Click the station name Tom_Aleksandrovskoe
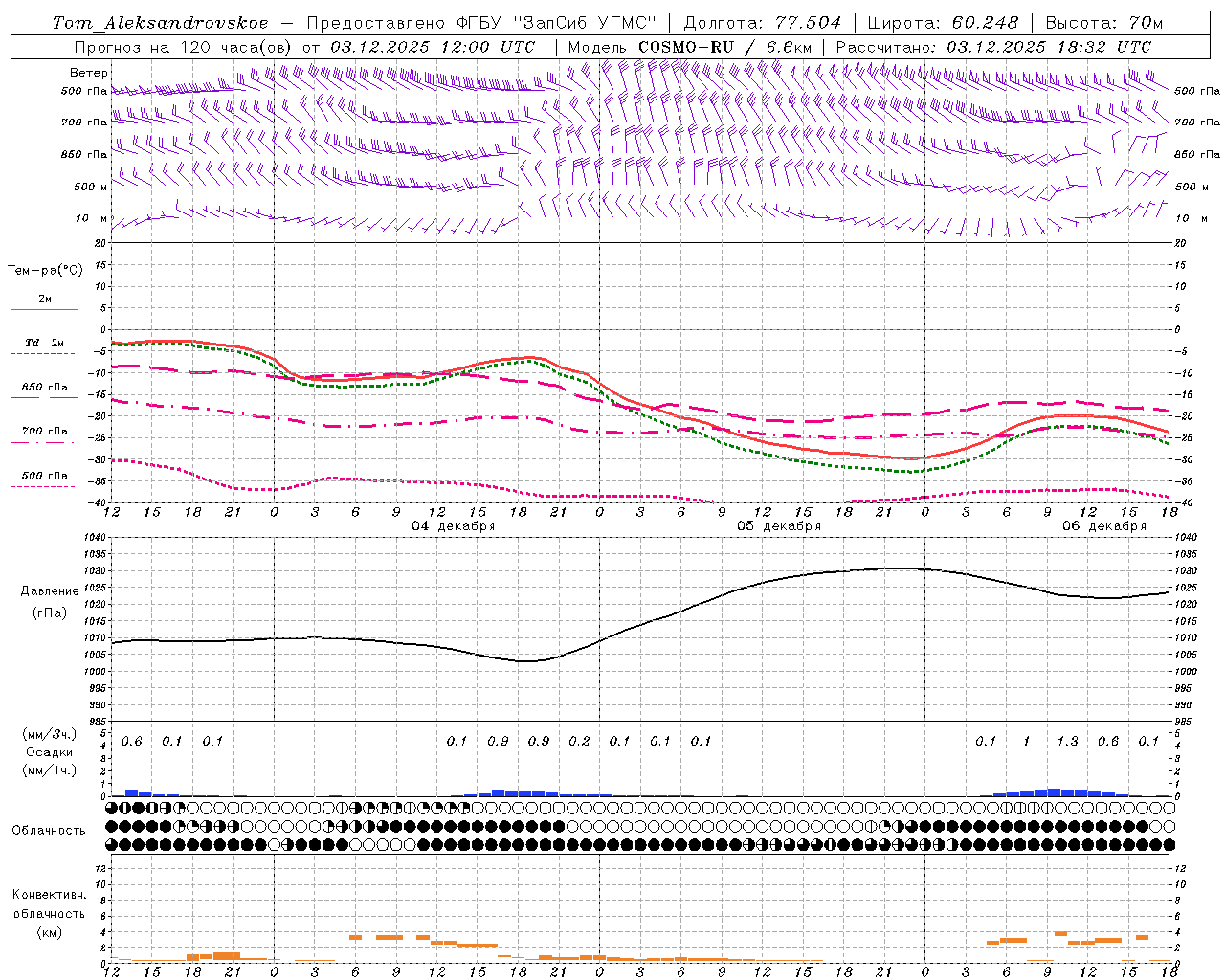1225x980 pixels. [x=161, y=23]
